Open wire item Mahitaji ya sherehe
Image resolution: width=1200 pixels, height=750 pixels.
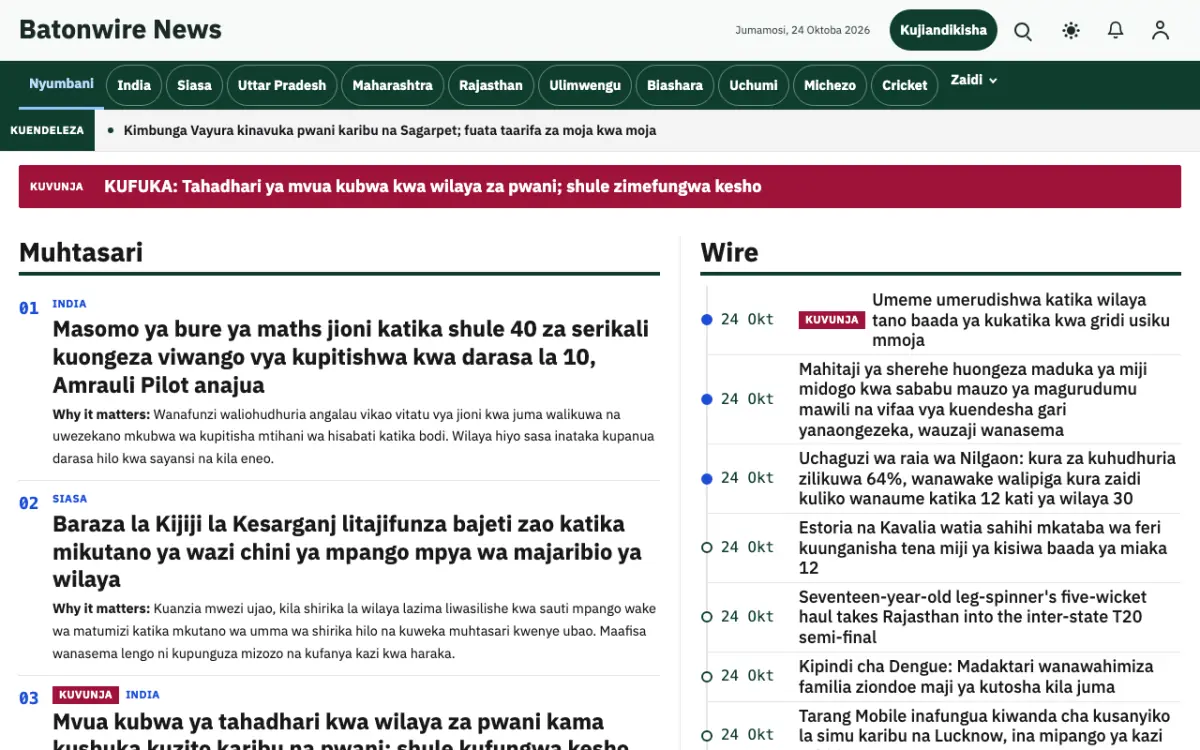pyautogui.click(x=973, y=400)
